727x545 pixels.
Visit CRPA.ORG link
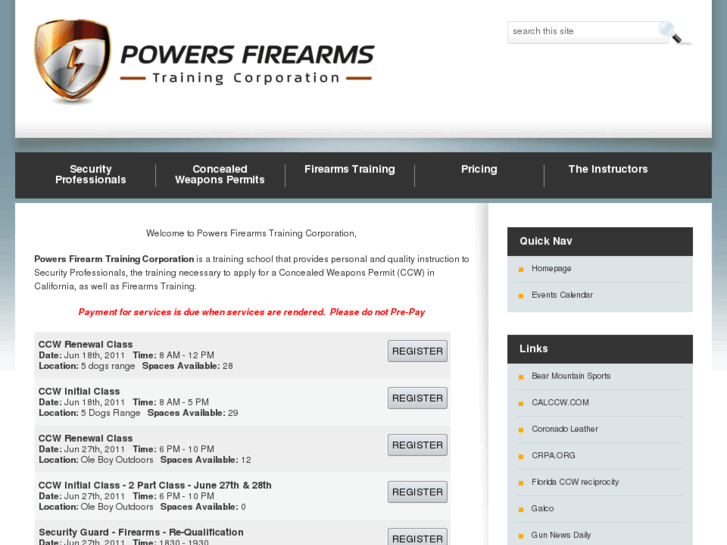click(x=553, y=455)
